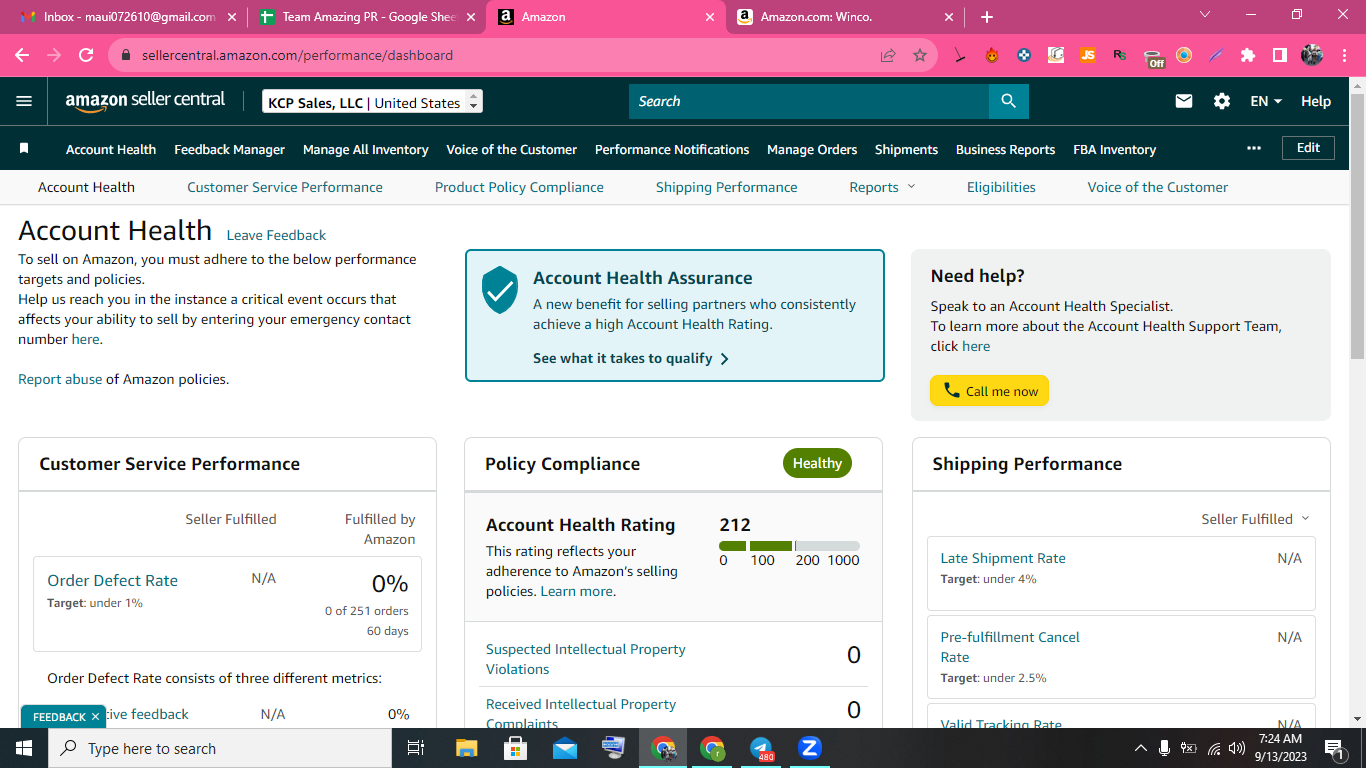Open File Explorer from the taskbar
The width and height of the screenshot is (1366, 768).
(467, 748)
